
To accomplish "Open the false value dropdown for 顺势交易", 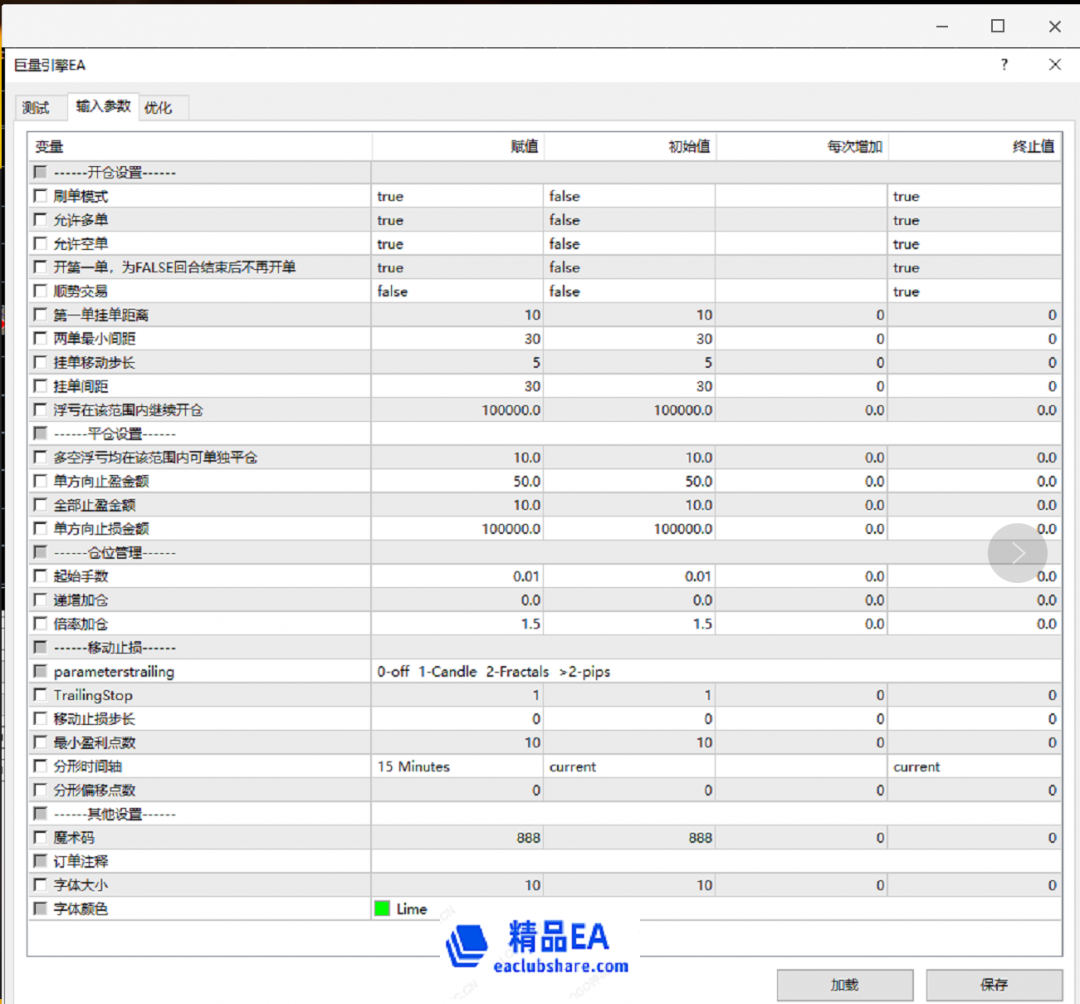I will (455, 291).
